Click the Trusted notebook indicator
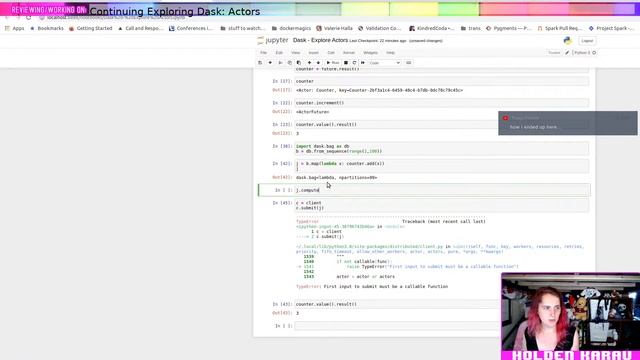The width and height of the screenshot is (640, 360). pyautogui.click(x=554, y=53)
